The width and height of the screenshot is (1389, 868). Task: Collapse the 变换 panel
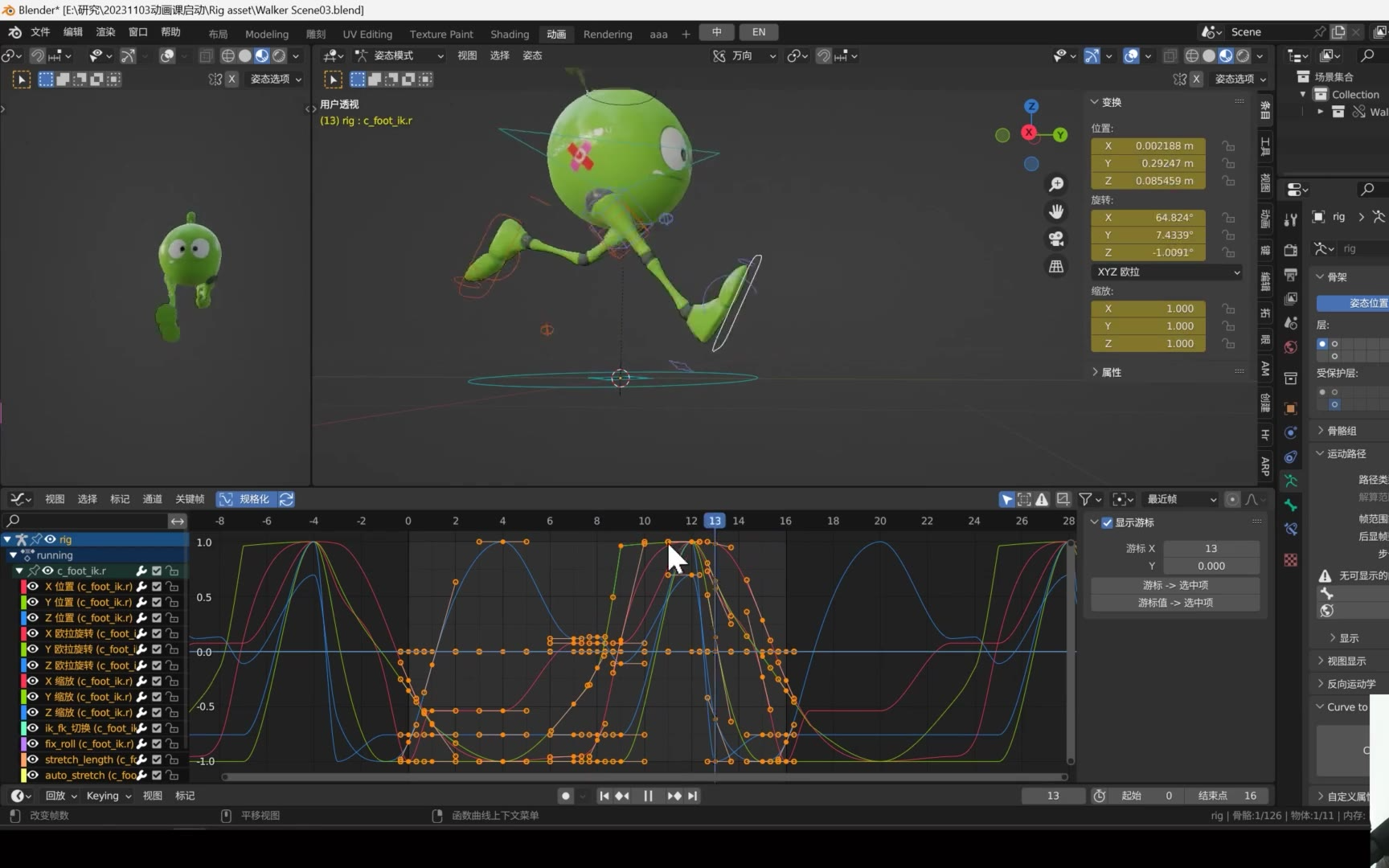pyautogui.click(x=1094, y=102)
